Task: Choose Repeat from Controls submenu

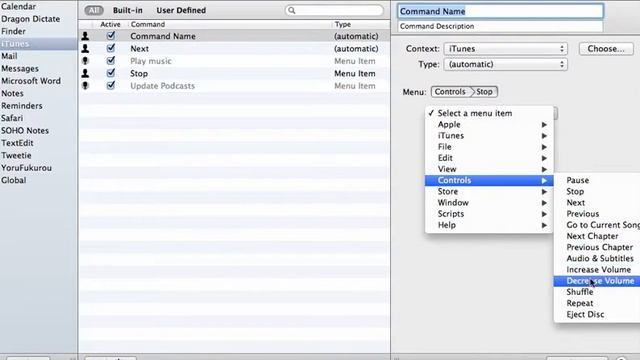Action: (597, 303)
